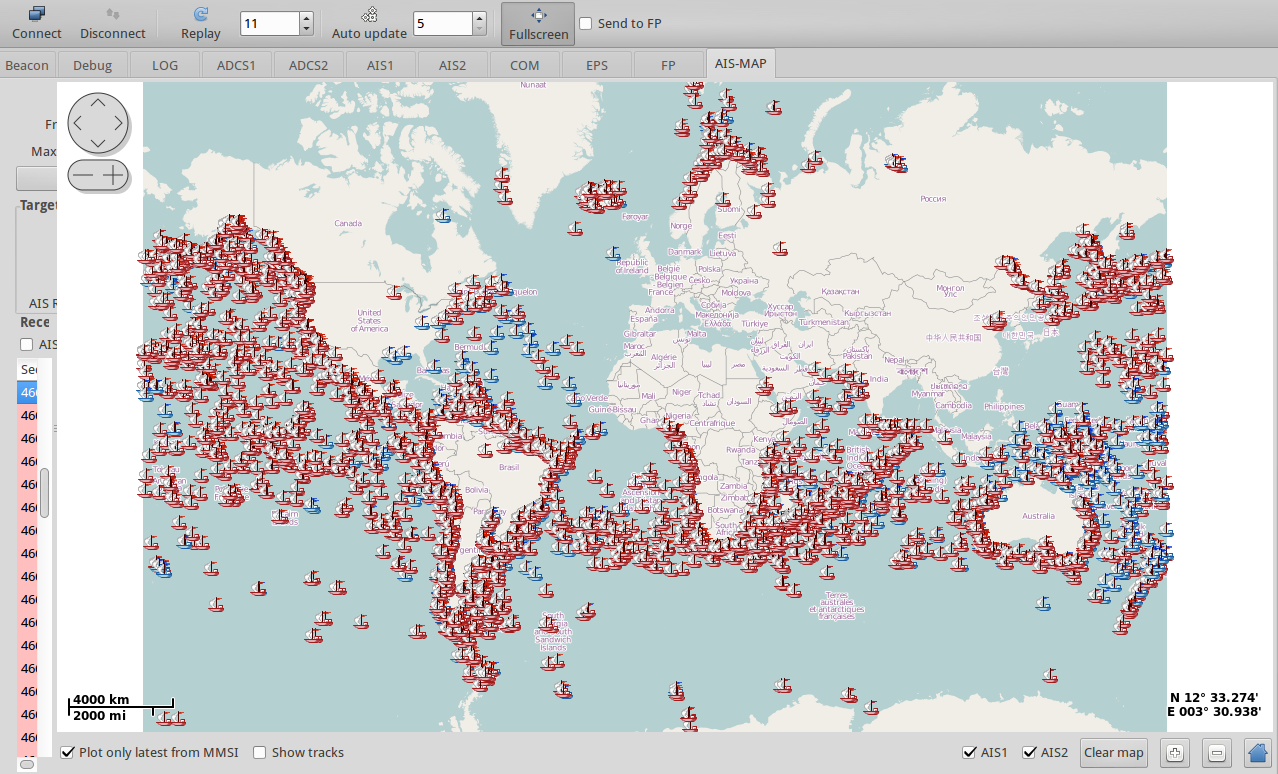Click the Australia label on the map
The height and width of the screenshot is (774, 1278).
[x=1038, y=516]
